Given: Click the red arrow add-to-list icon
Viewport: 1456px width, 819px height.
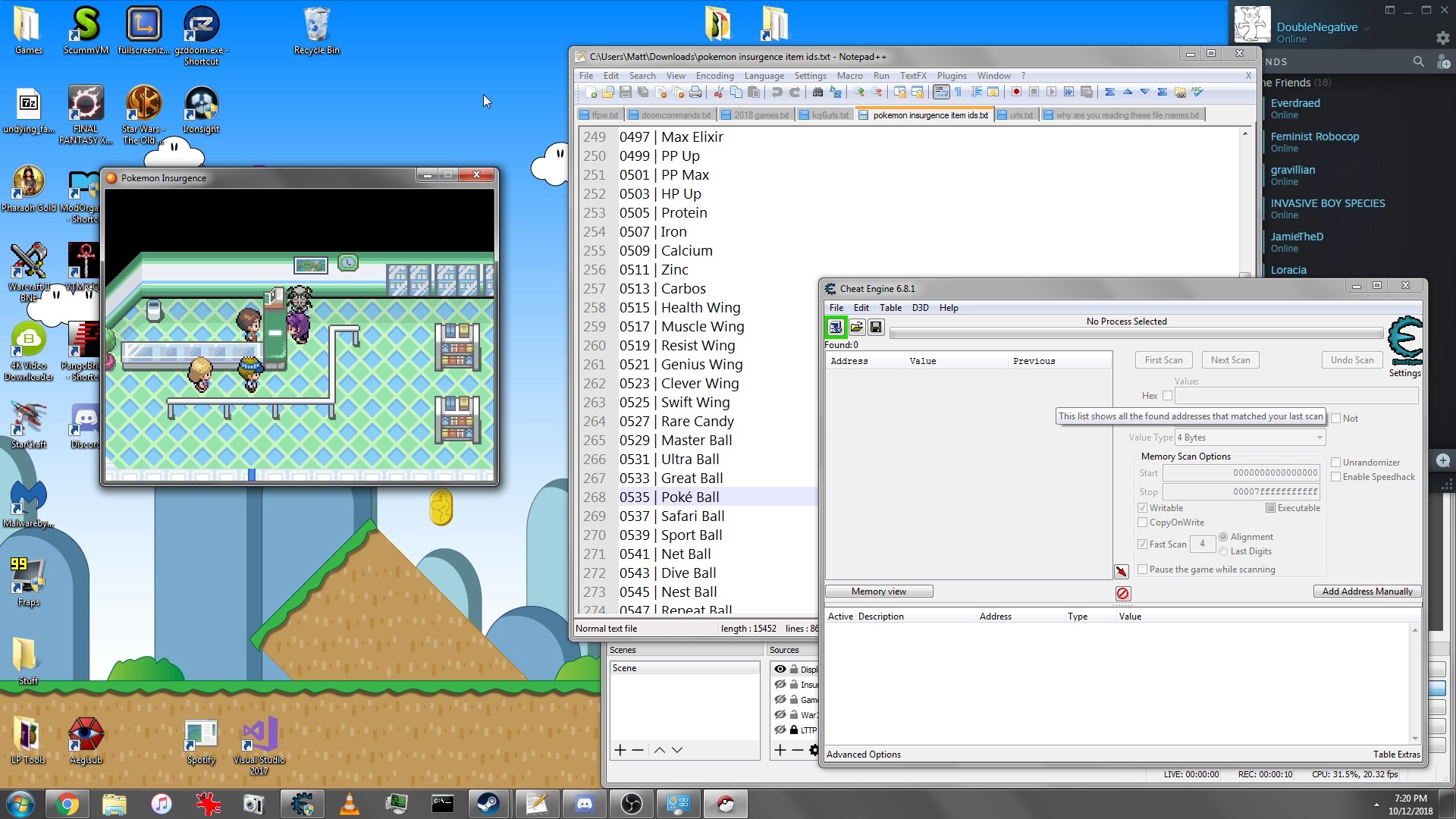Looking at the screenshot, I should 1122,571.
